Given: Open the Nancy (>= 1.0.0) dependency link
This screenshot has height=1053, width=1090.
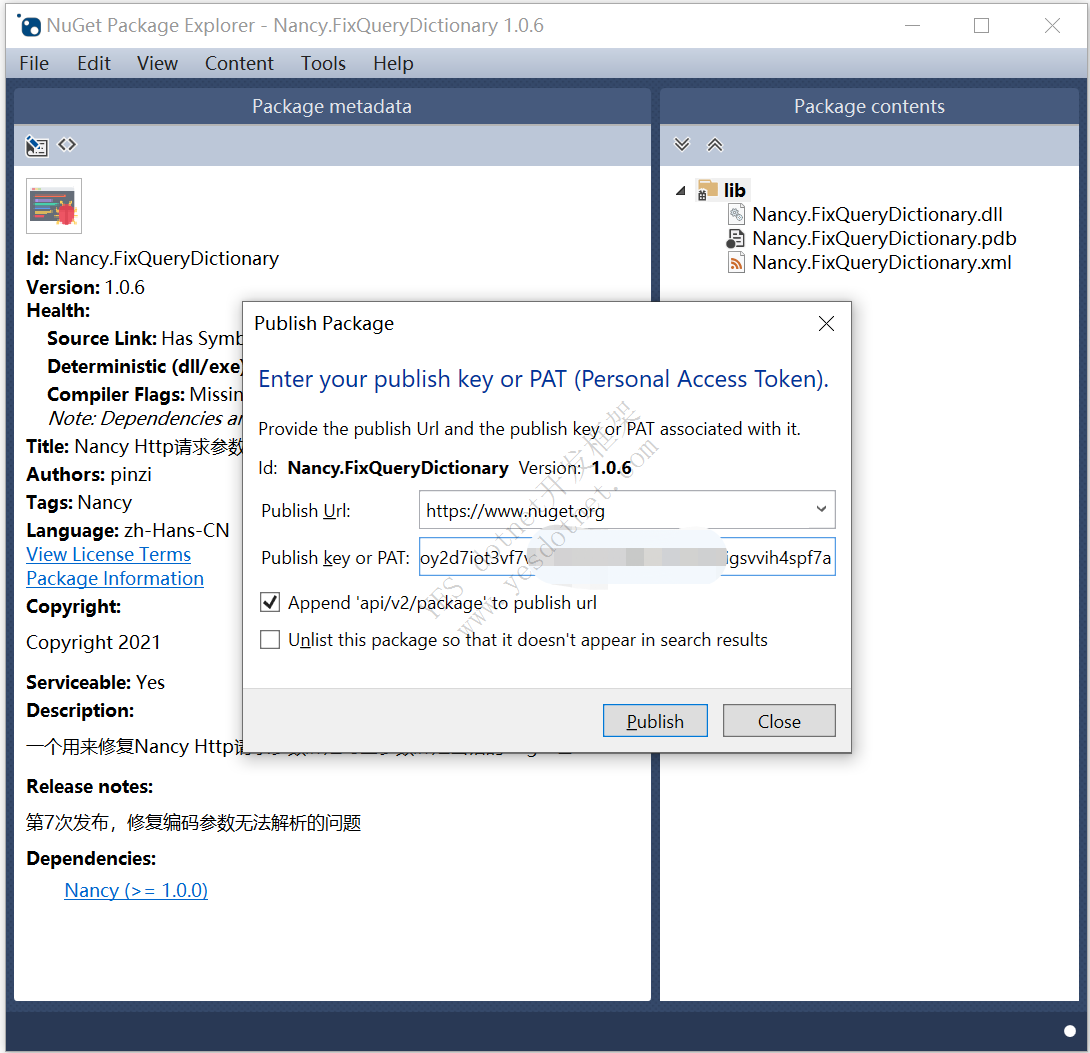Looking at the screenshot, I should coord(136,890).
